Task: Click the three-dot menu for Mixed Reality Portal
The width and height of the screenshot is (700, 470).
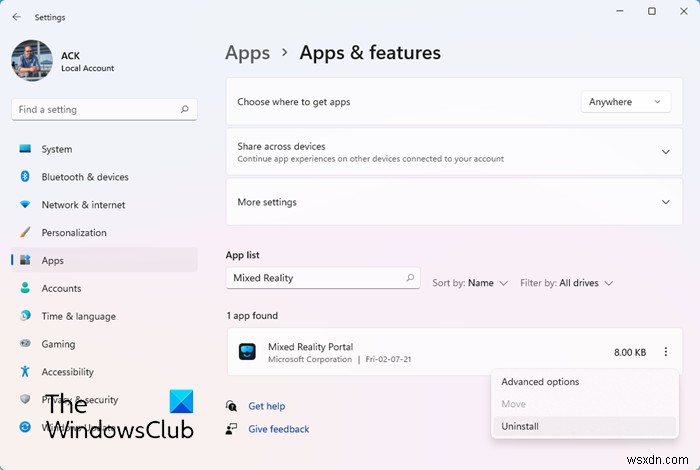Action: point(665,352)
